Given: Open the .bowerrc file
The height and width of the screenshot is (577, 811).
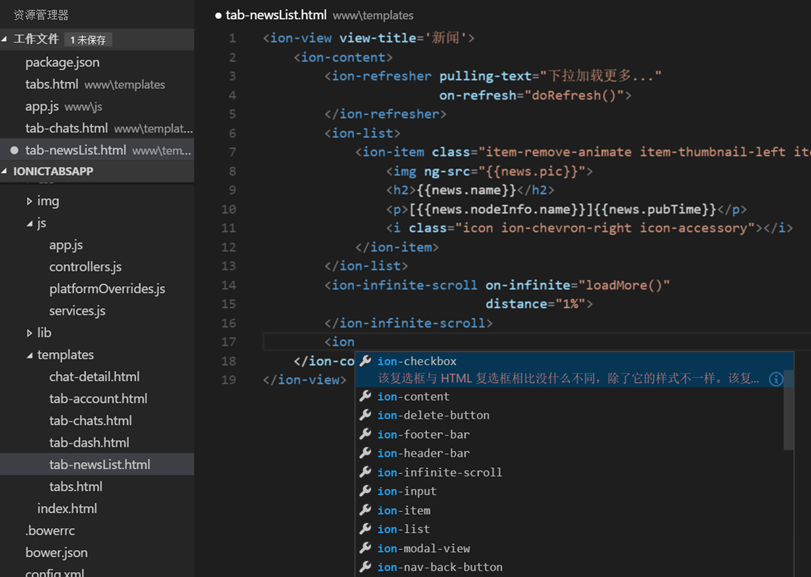Looking at the screenshot, I should coord(97,530).
